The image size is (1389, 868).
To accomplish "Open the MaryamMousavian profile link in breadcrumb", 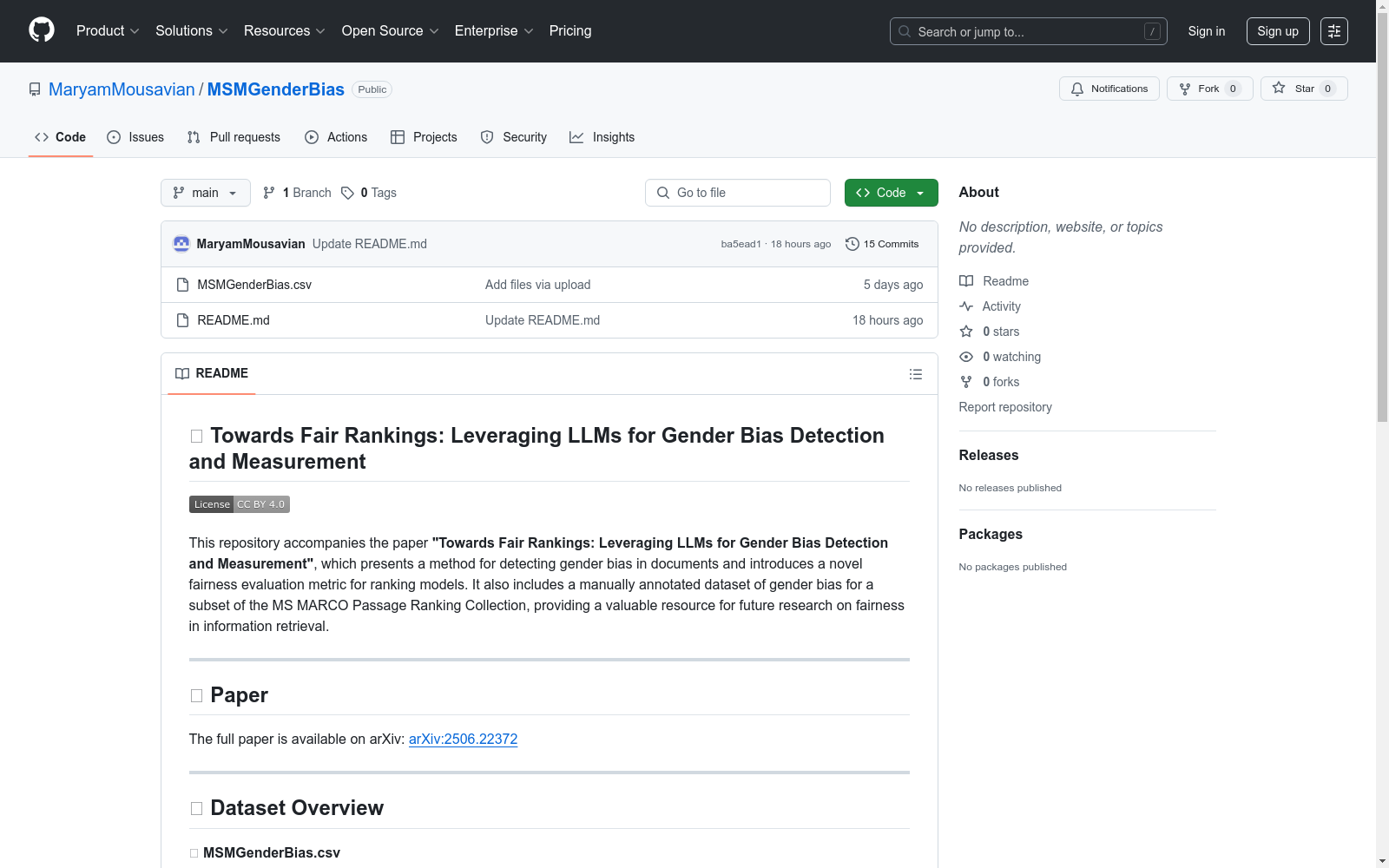I will pos(122,89).
